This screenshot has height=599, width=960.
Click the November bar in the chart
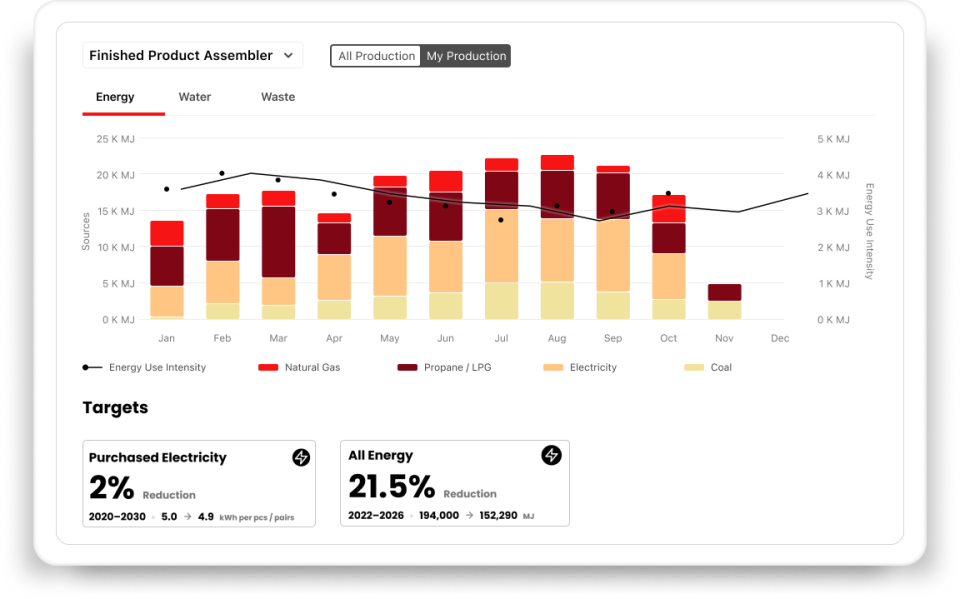click(x=724, y=299)
